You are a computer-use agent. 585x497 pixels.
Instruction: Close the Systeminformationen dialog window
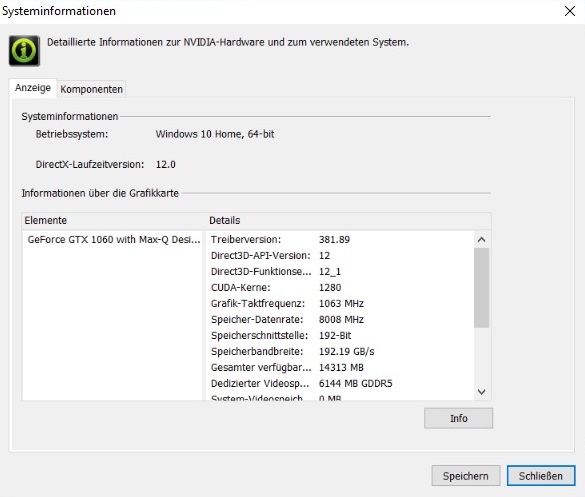pos(570,11)
